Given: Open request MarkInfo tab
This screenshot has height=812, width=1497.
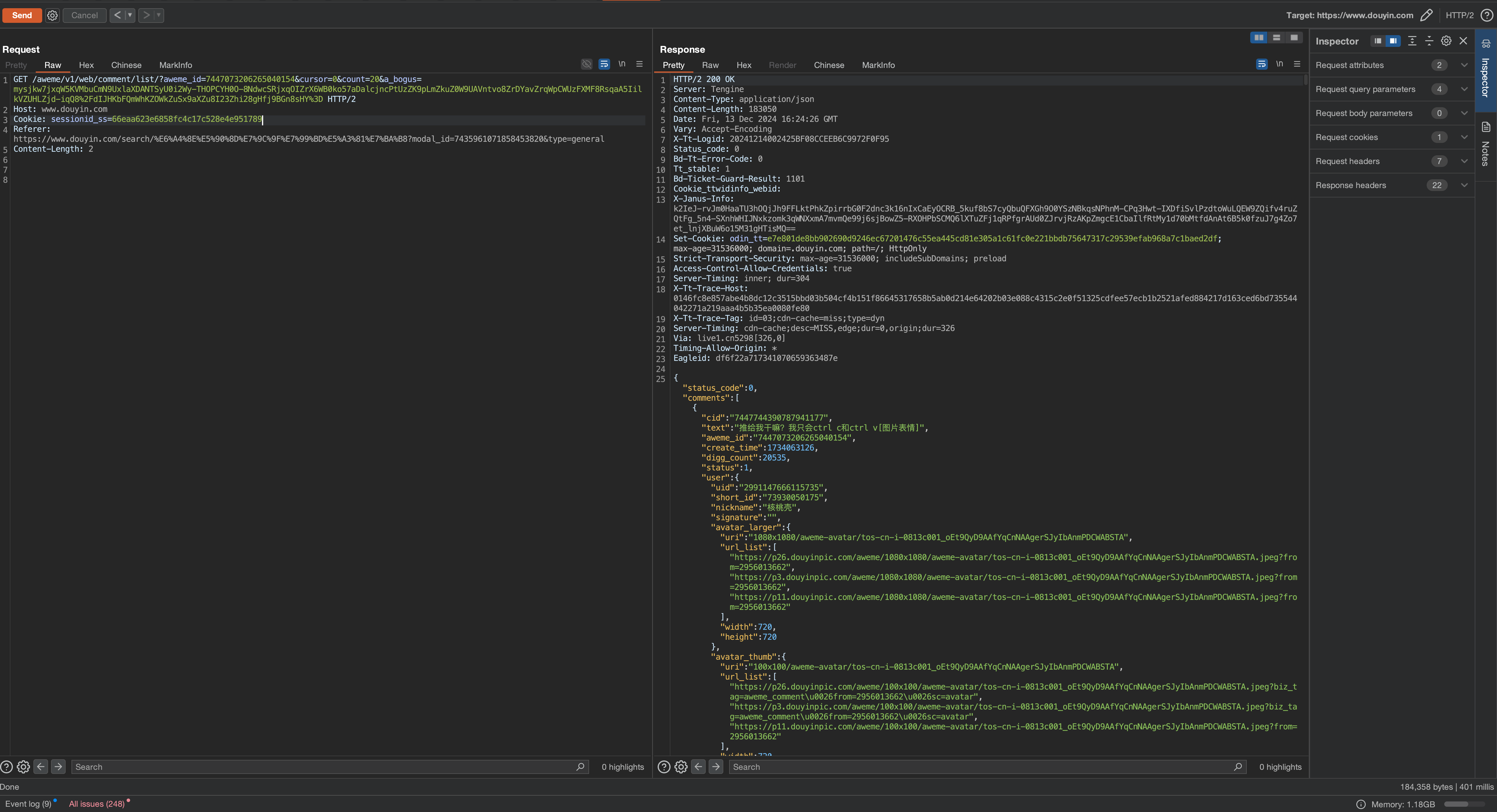Looking at the screenshot, I should click(x=176, y=65).
